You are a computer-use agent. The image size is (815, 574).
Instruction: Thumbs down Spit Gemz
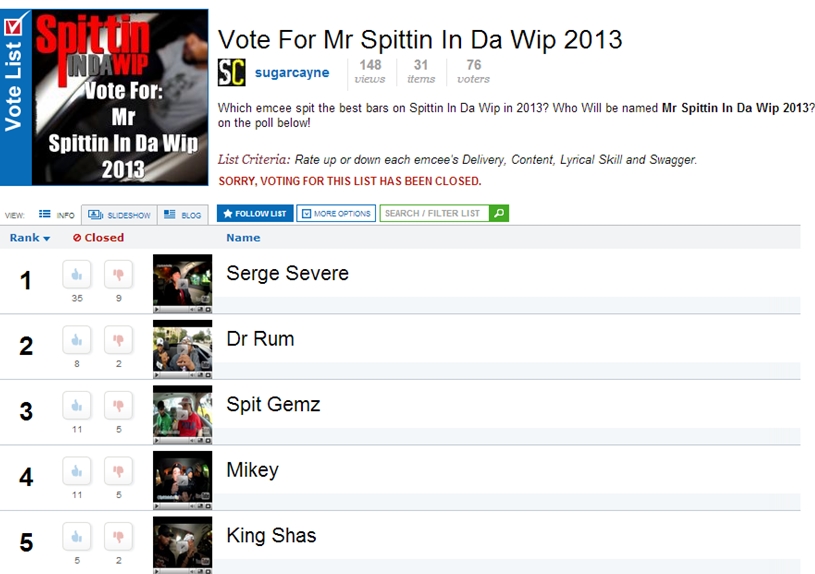pos(118,405)
